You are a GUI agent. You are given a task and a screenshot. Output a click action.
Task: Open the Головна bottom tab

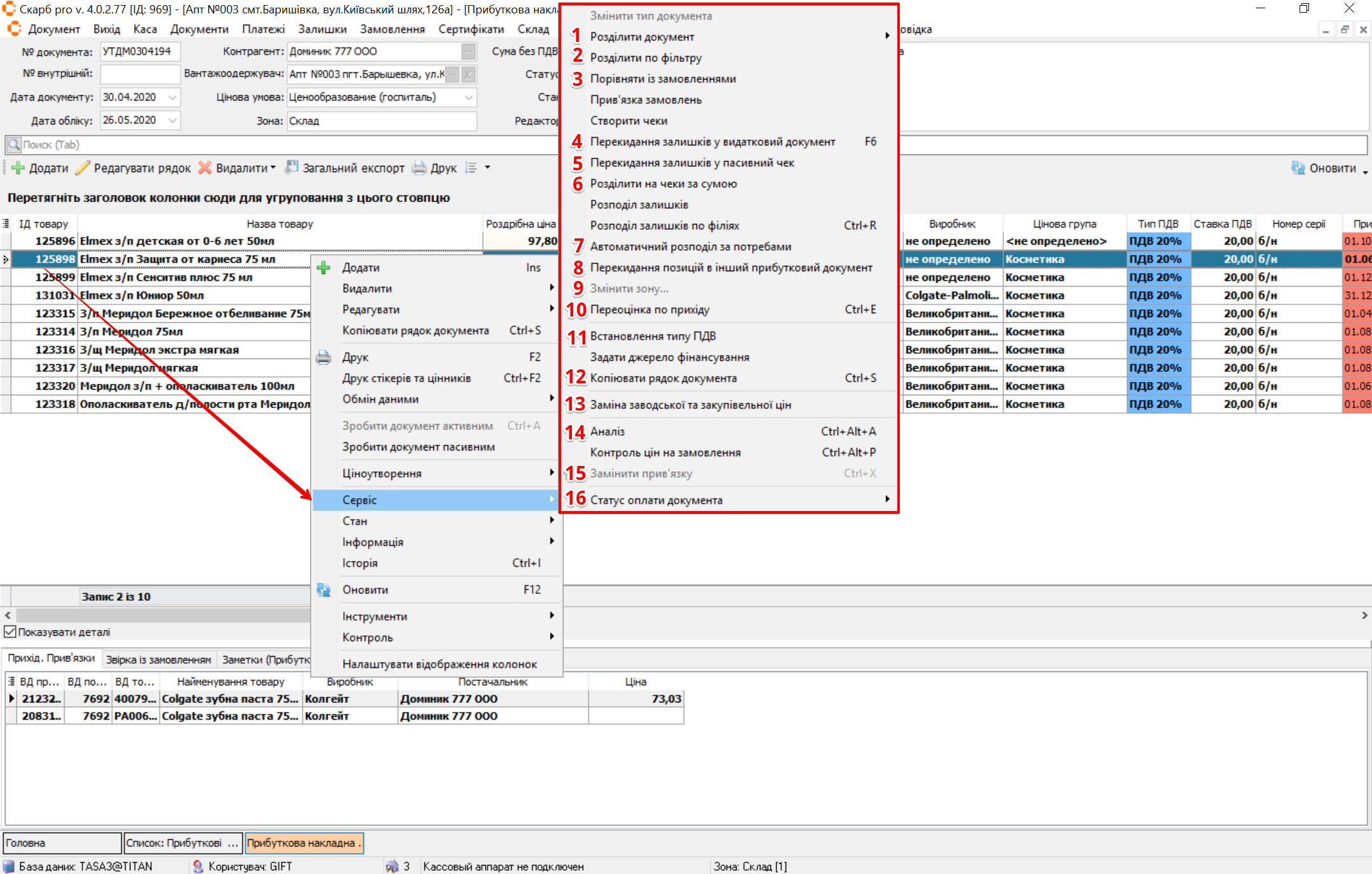(x=62, y=843)
